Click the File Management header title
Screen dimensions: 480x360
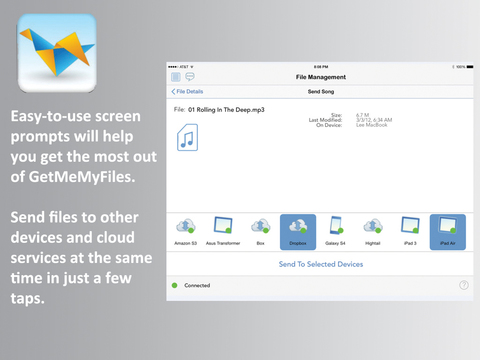tap(321, 77)
